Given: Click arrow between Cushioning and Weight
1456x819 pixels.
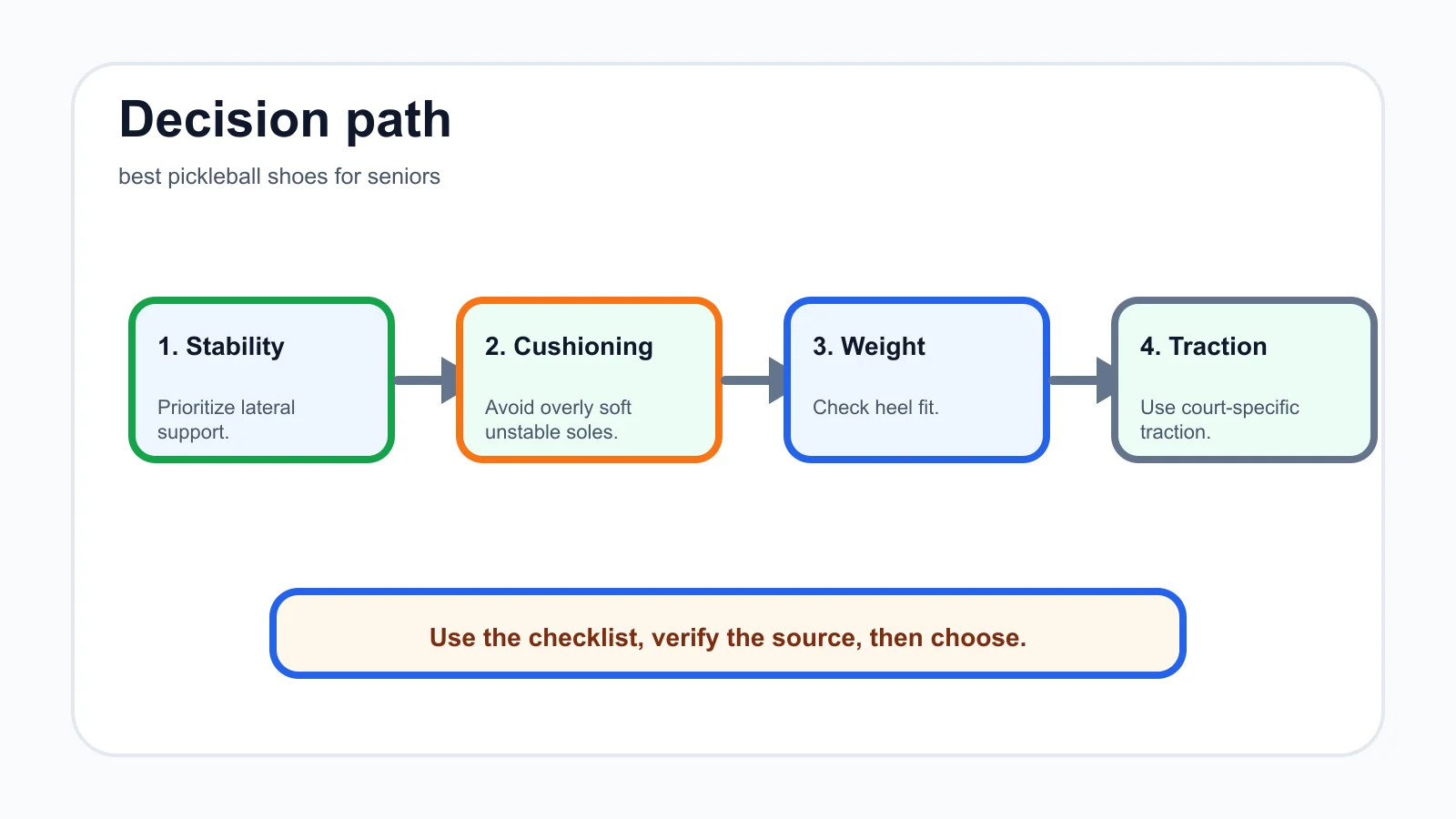Looking at the screenshot, I should coord(753,379).
